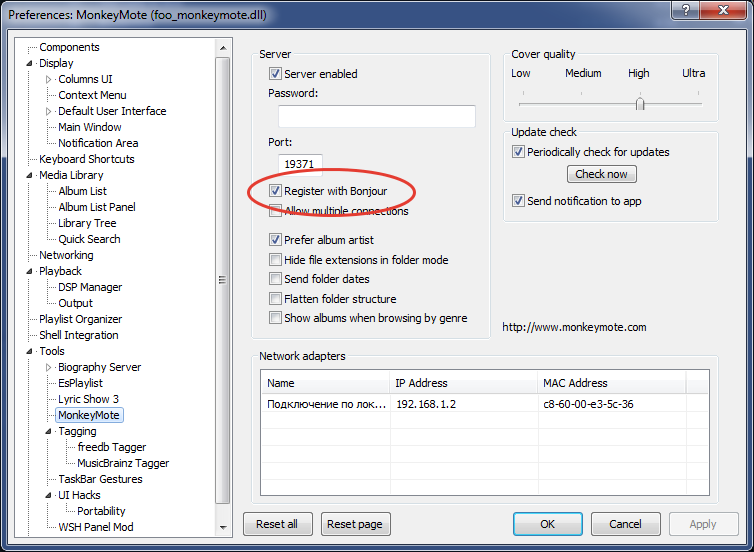
Task: Toggle the Server enabled checkbox
Action: [275, 74]
